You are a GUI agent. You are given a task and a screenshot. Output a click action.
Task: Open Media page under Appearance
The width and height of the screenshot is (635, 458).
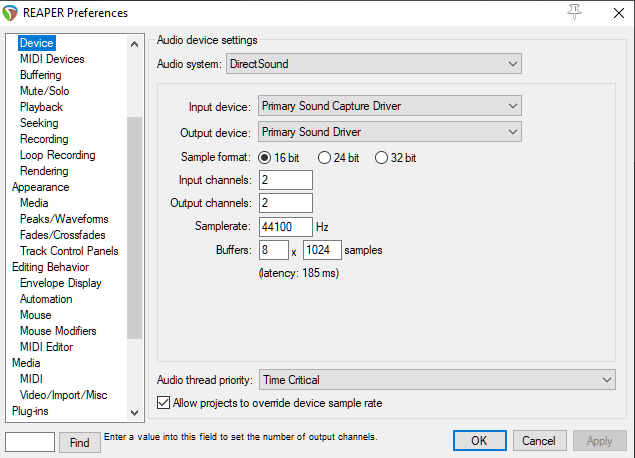(34, 203)
